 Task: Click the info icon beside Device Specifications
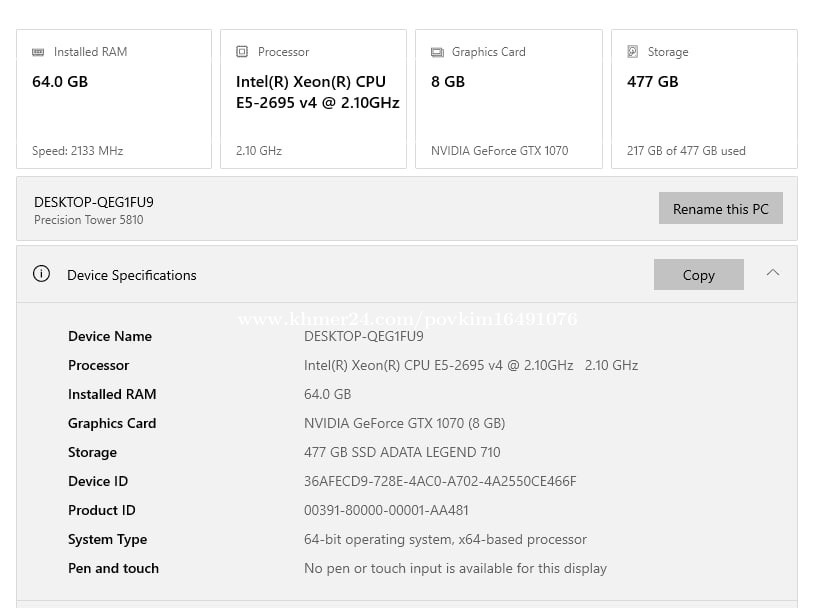(41, 274)
